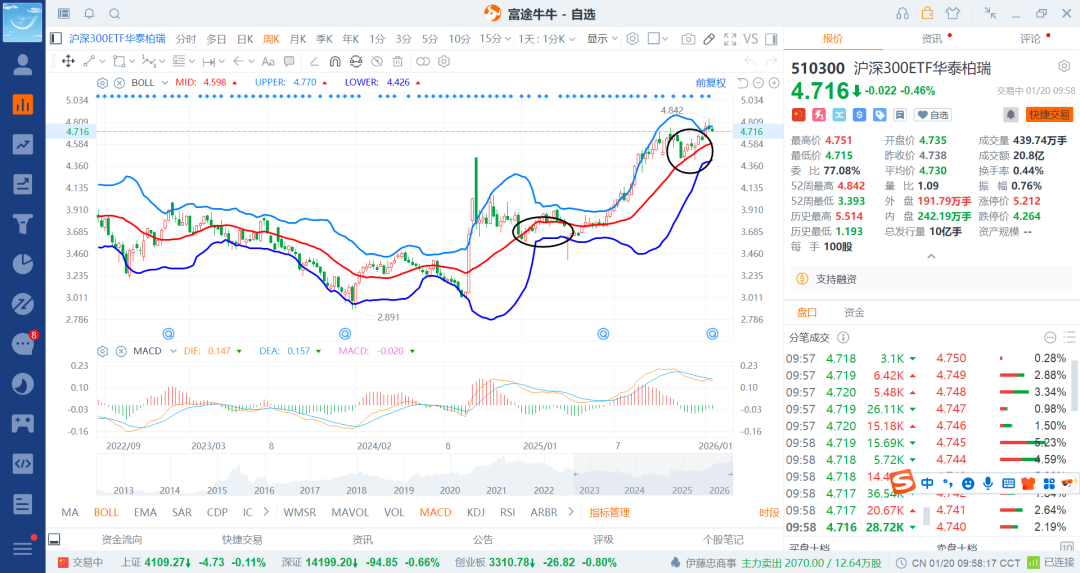Switch to 周K weekly chart
The image size is (1080, 573).
click(x=271, y=39)
